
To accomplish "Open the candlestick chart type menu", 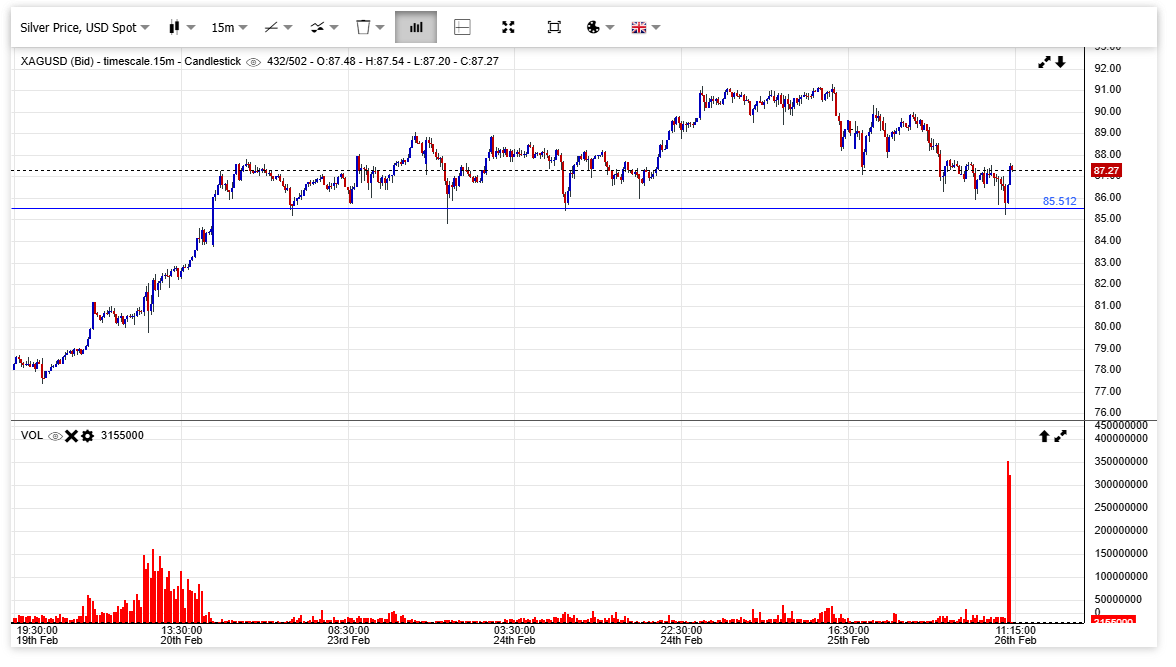I will [x=181, y=28].
